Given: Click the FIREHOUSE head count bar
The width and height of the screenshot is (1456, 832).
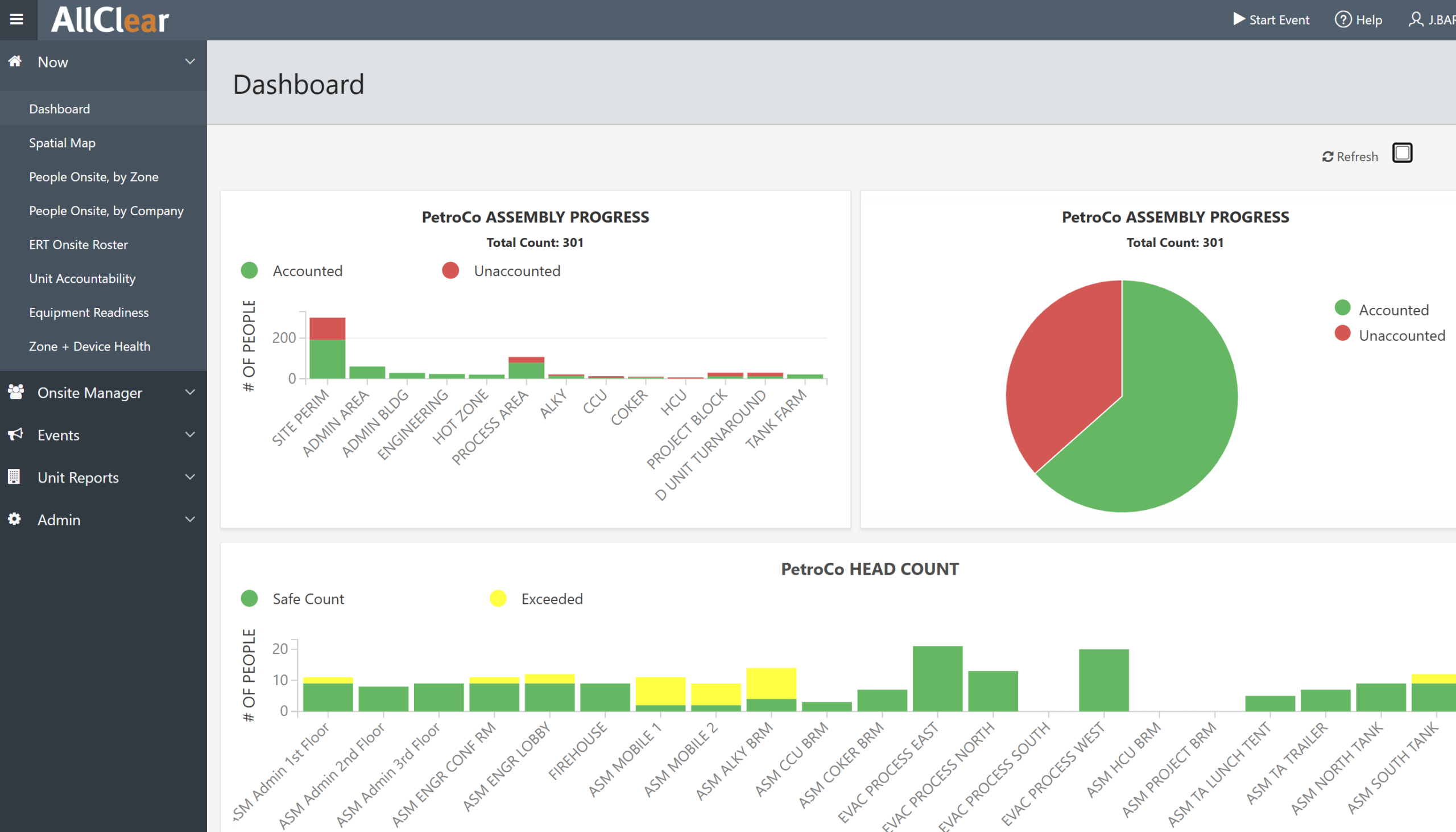Looking at the screenshot, I should pos(605,697).
